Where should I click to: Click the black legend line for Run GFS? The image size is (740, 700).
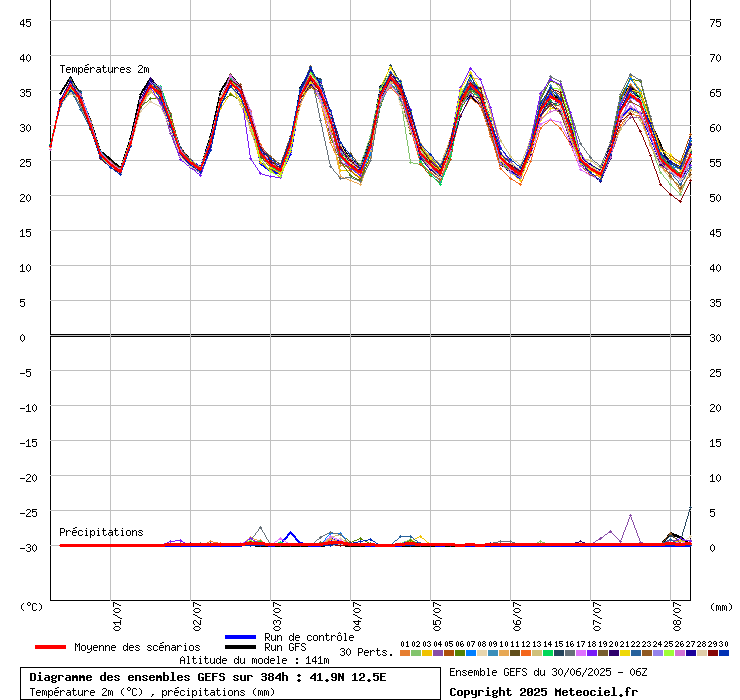[240, 647]
